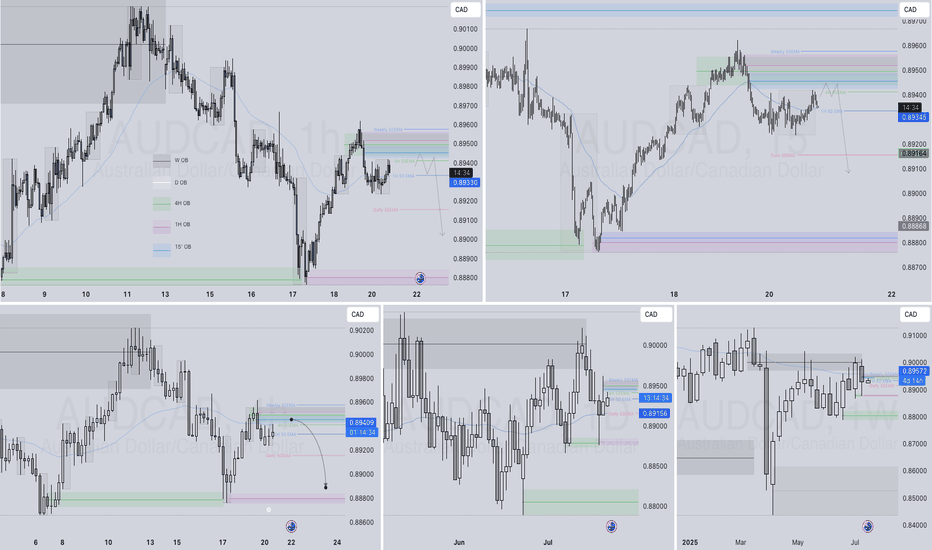932x550 pixels.
Task: Click the Weekly 50EMA label in the 15-minute chart
Action: 785,52
